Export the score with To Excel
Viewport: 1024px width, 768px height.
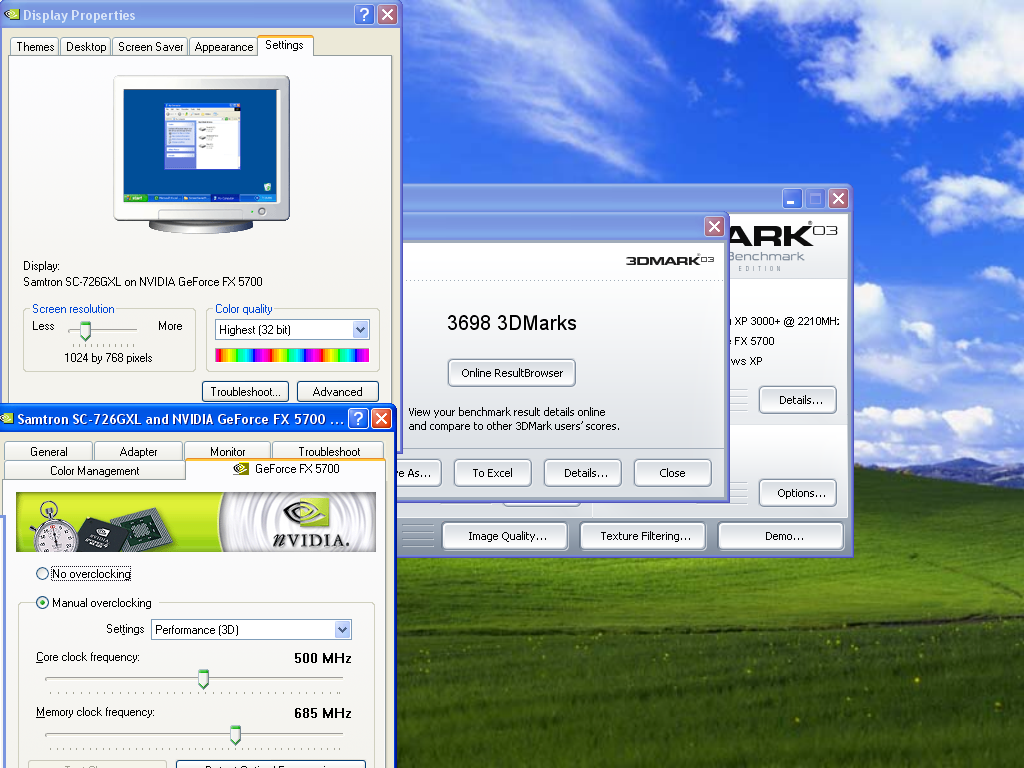click(x=492, y=473)
